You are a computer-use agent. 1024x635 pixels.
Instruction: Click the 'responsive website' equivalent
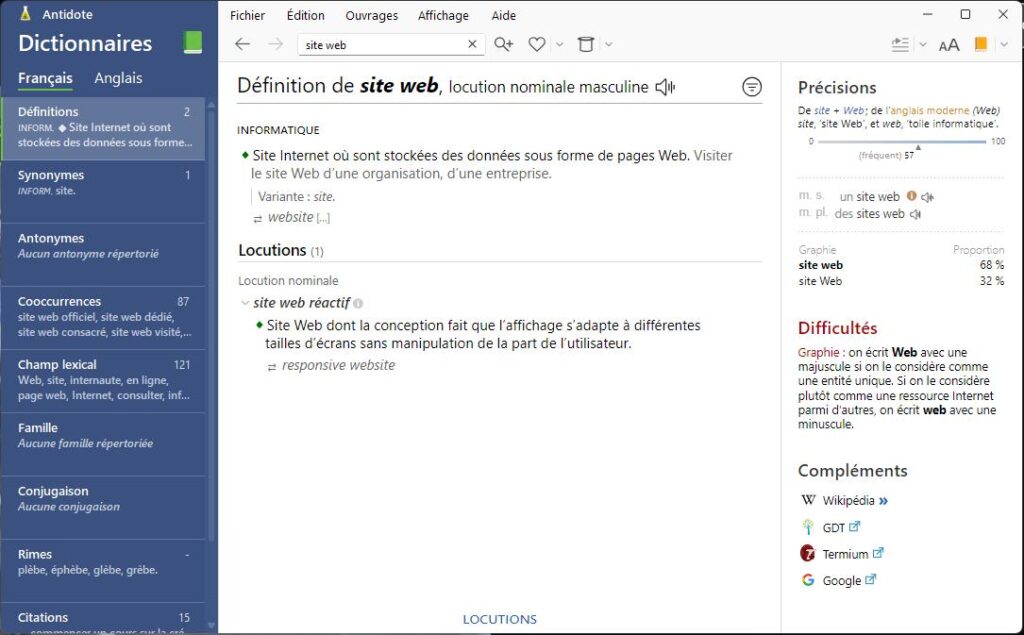[338, 365]
